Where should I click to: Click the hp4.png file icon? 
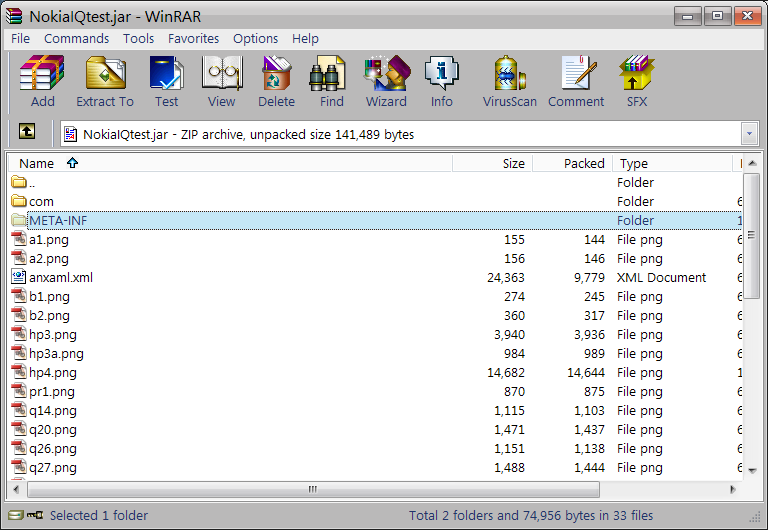click(x=19, y=373)
